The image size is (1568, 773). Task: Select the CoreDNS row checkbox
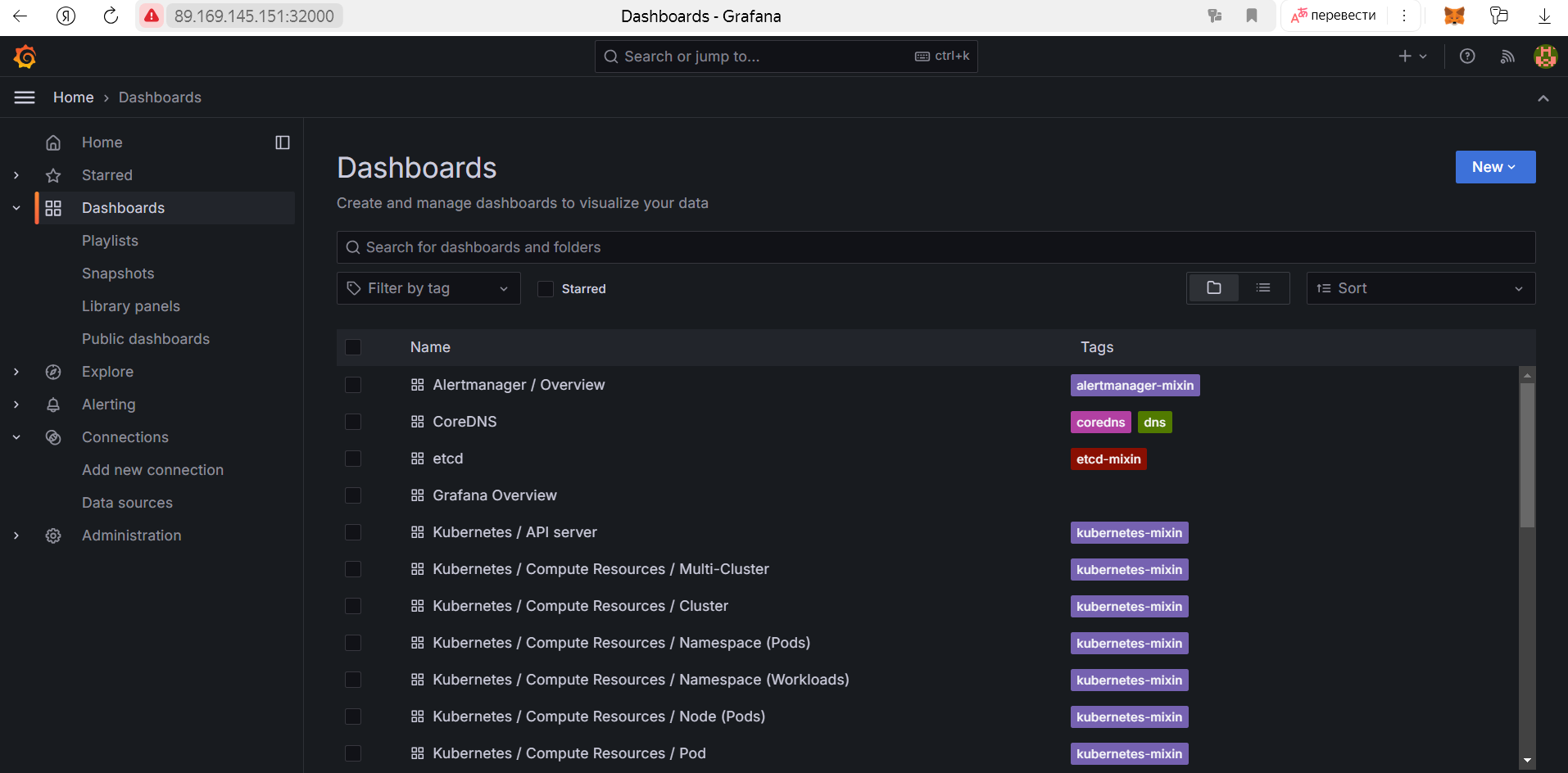click(353, 422)
